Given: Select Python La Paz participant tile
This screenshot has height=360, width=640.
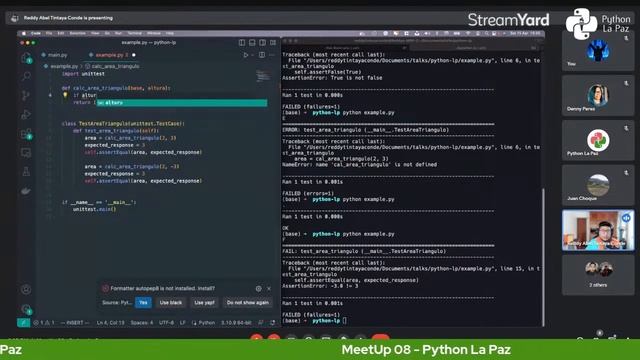Looking at the screenshot, I should [598, 140].
